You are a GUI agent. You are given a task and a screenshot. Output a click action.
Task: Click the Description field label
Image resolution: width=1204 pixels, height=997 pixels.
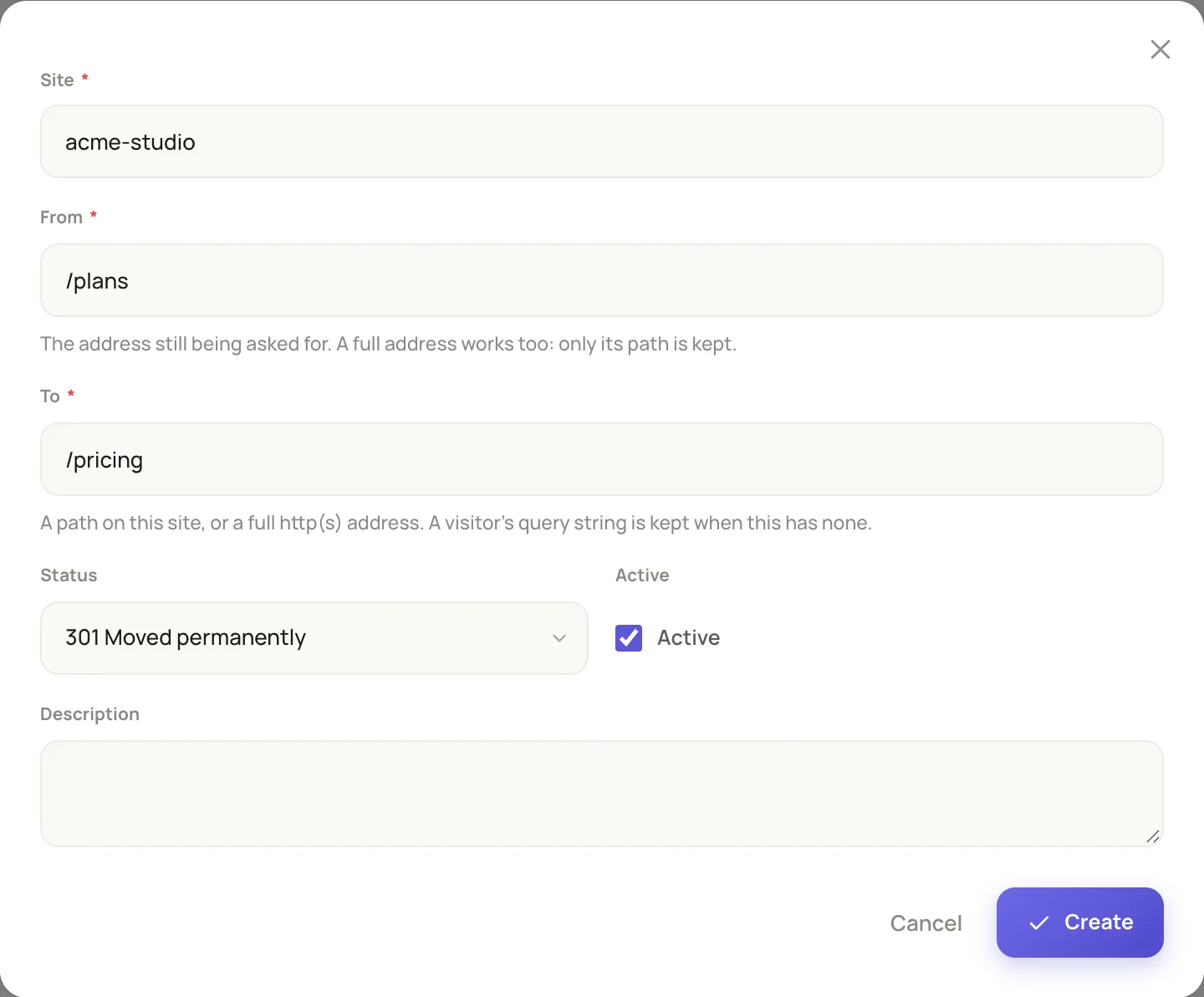89,714
